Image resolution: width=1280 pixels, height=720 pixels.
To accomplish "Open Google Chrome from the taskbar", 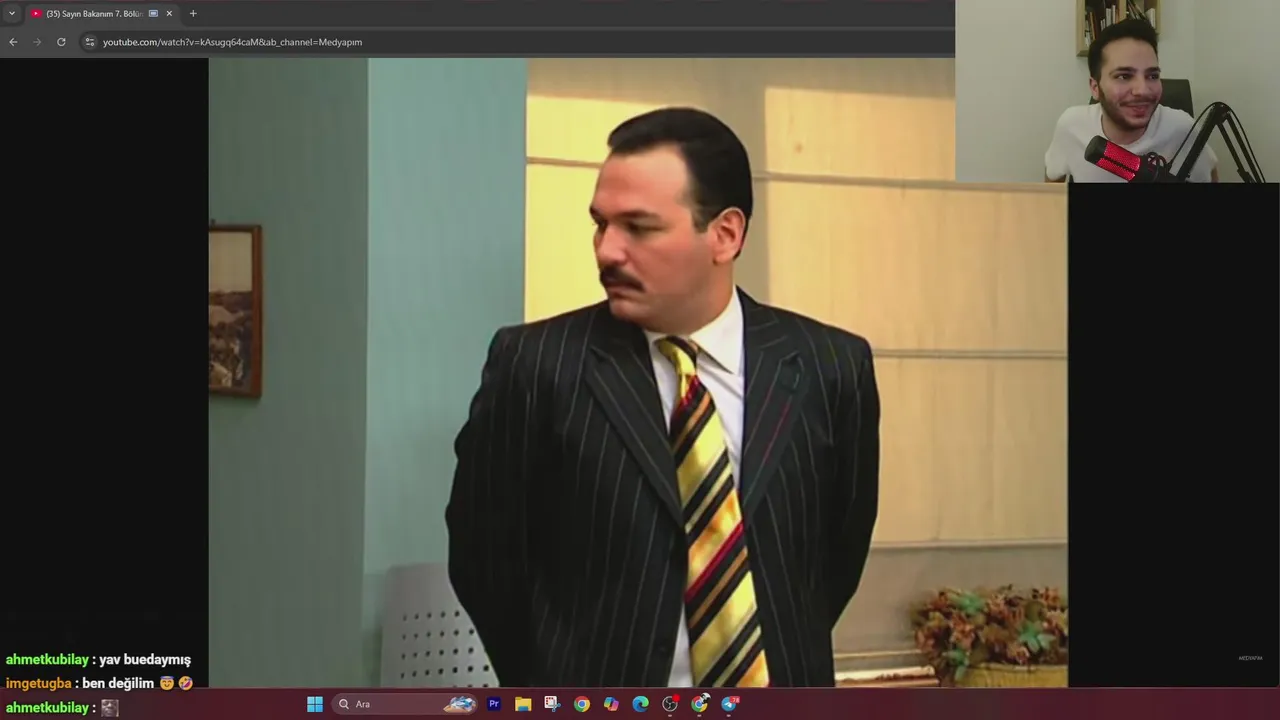I will 582,704.
